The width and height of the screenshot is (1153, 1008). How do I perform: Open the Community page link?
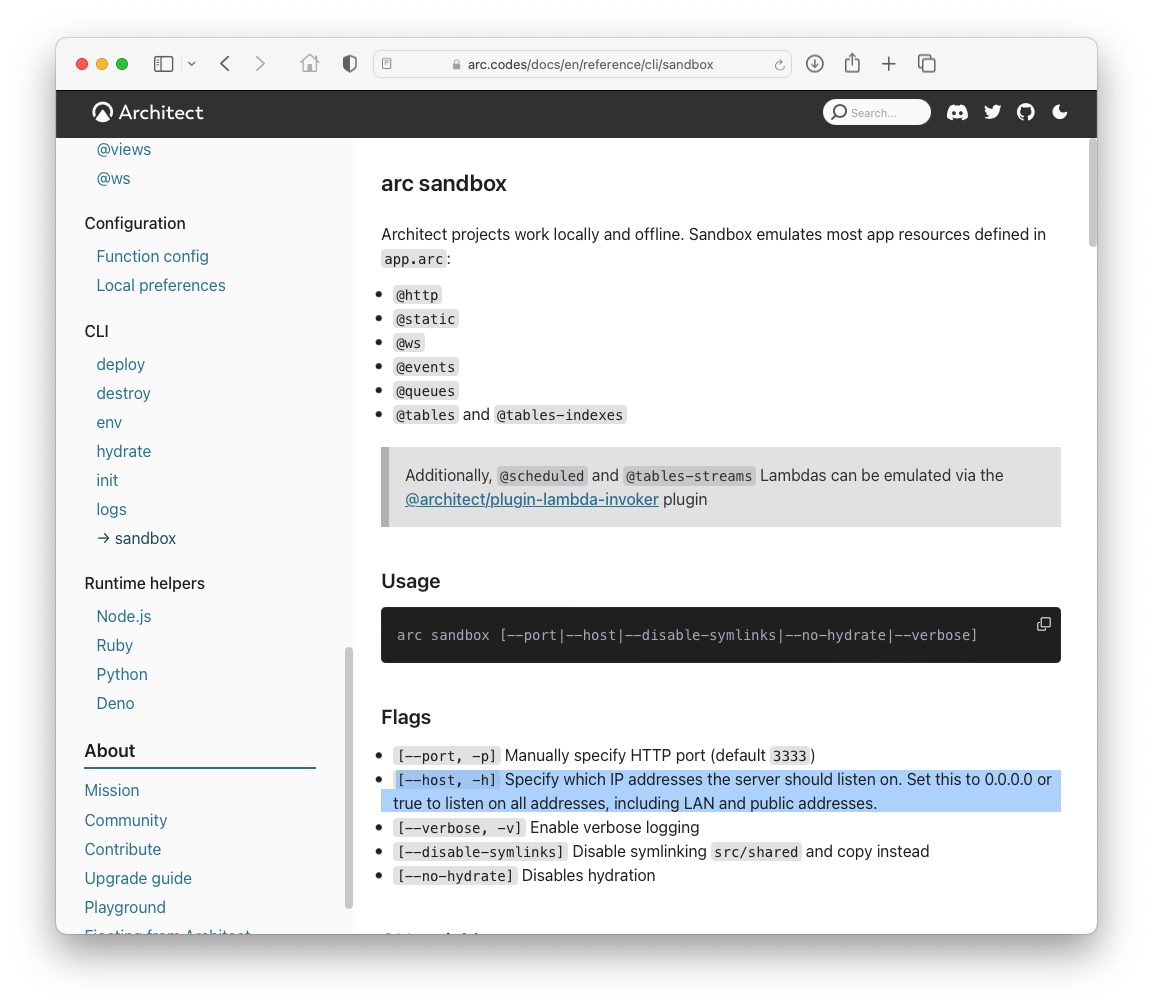(126, 820)
